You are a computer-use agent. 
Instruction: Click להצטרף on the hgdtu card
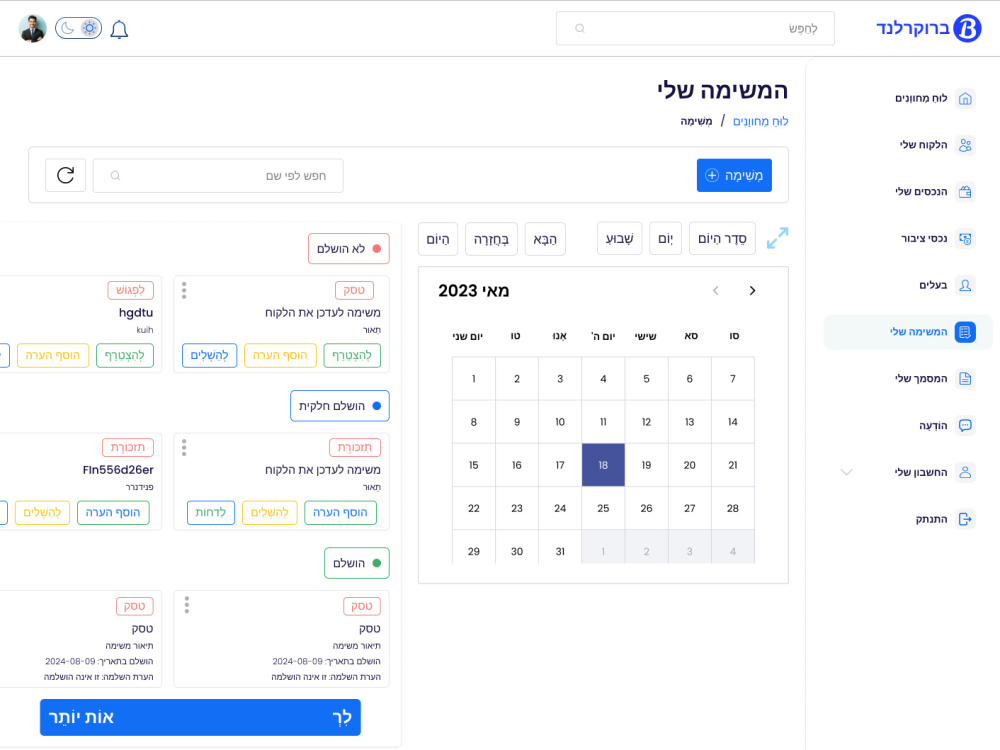click(x=125, y=355)
